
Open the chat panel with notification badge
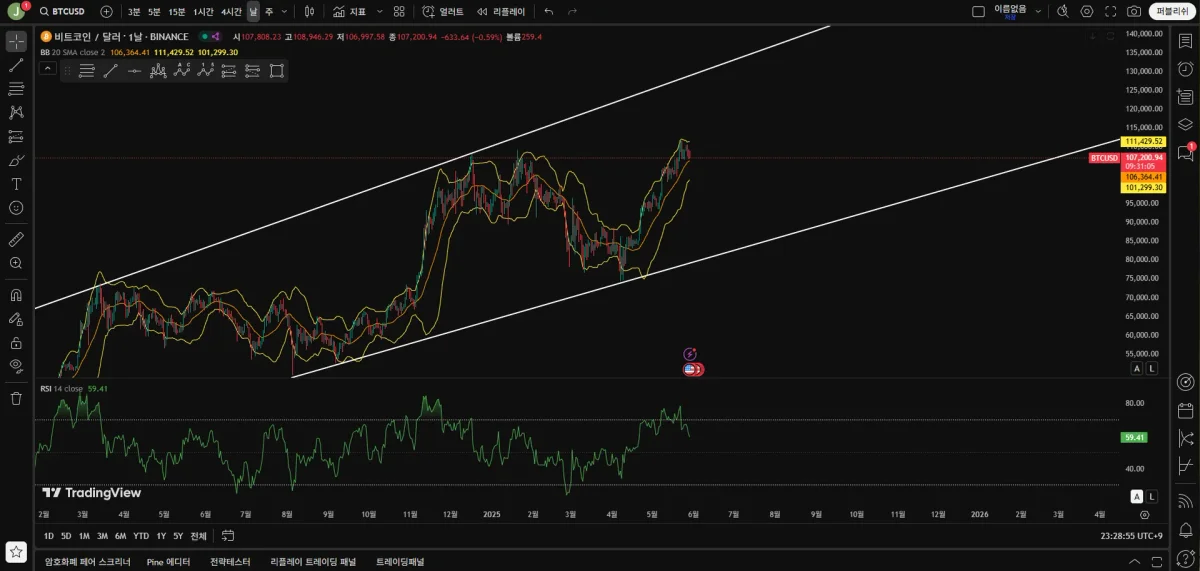(1185, 153)
